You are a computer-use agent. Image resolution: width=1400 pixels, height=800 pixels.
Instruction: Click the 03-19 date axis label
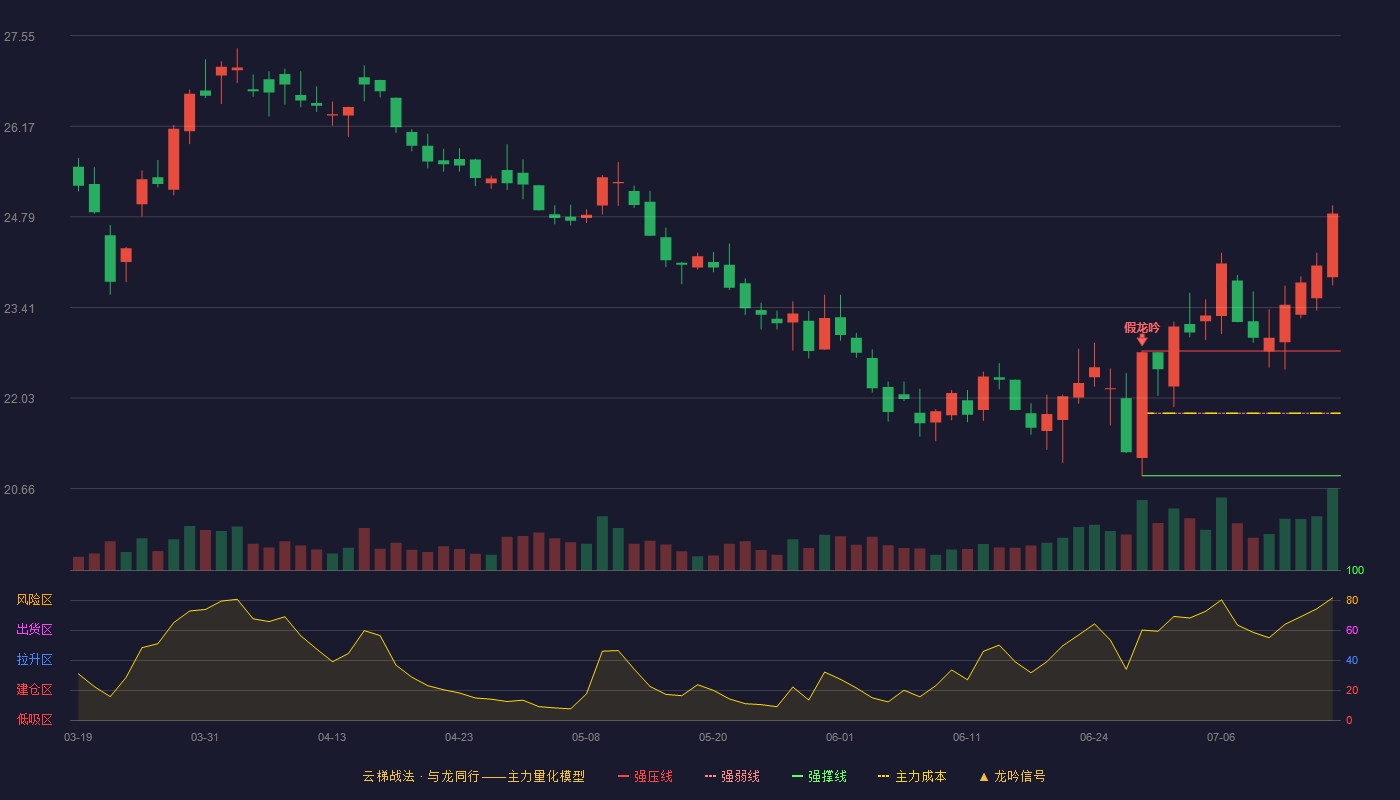tap(78, 737)
